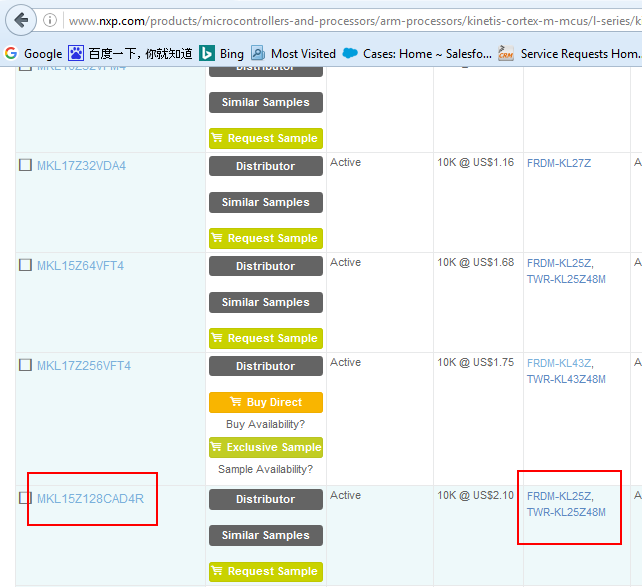Tick the MKL15Z64VFT4 checkbox
Screen dimensions: 642x587
tap(25, 265)
